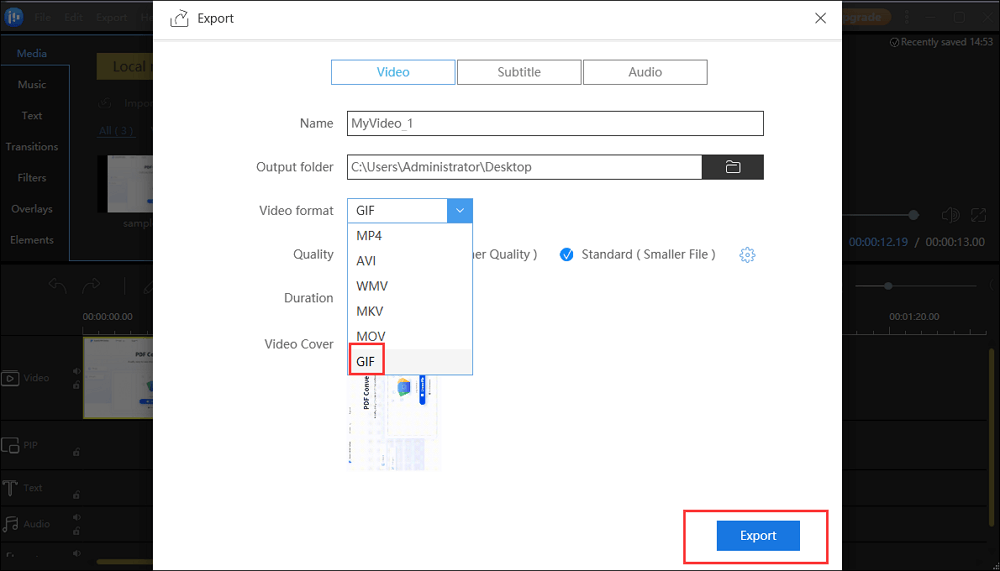This screenshot has height=571, width=1000.
Task: Open quality settings gear icon
Action: pos(747,255)
